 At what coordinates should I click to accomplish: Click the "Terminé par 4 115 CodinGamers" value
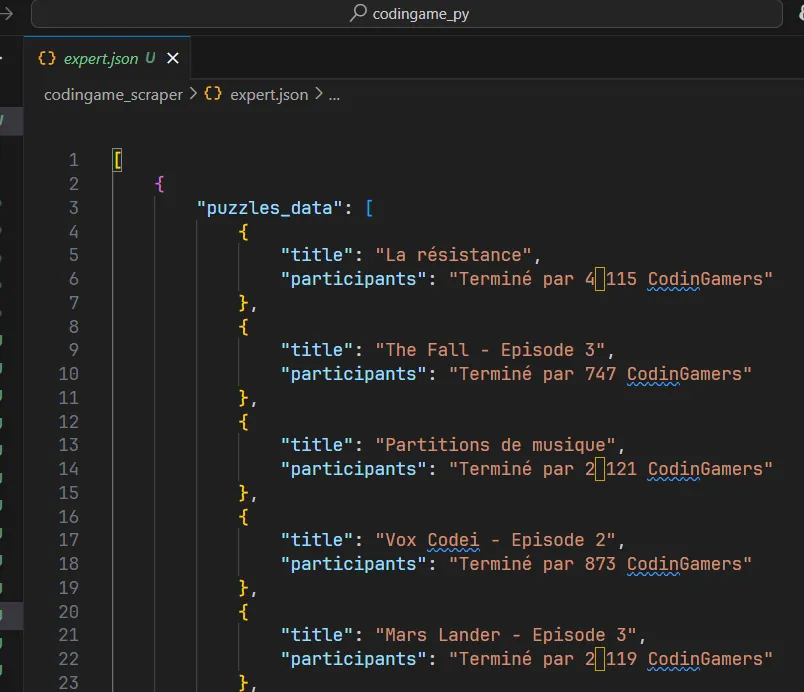611,279
